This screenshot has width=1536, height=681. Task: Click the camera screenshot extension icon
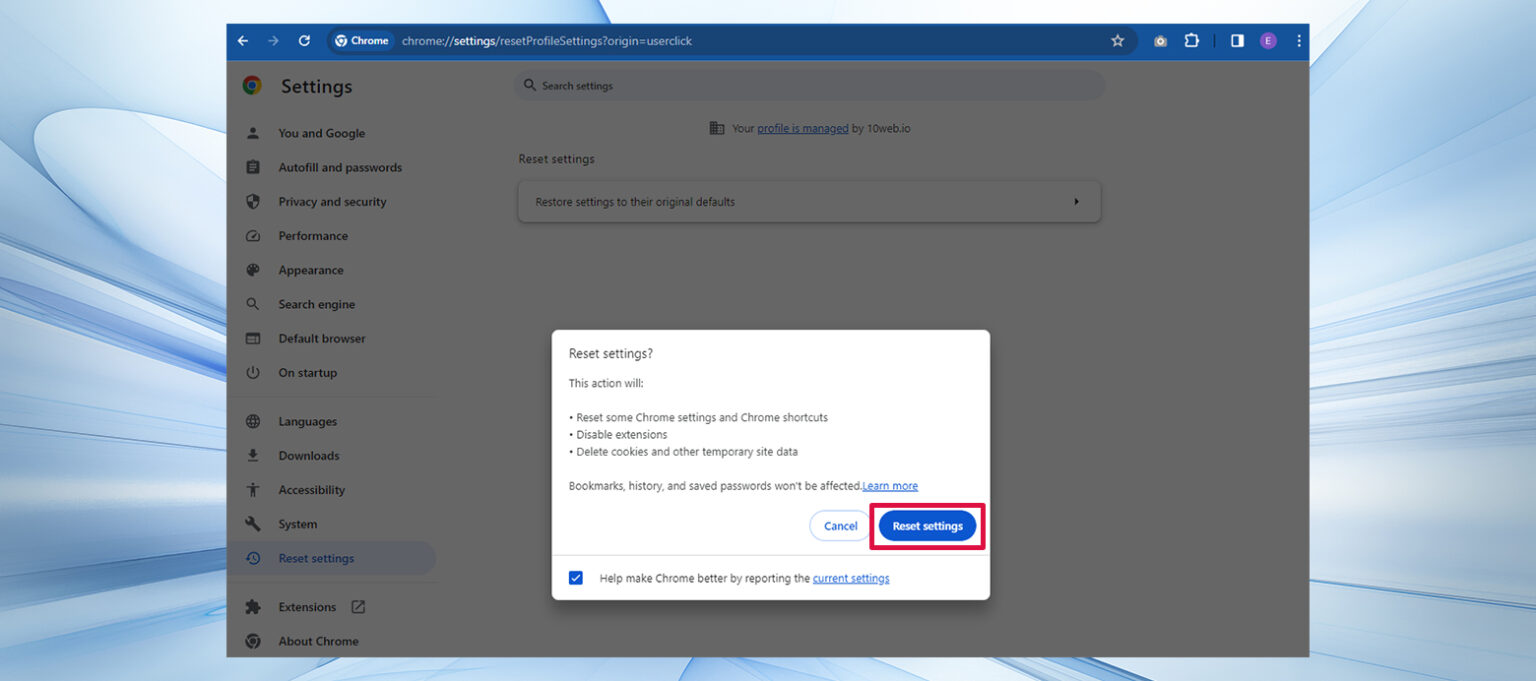point(1160,41)
